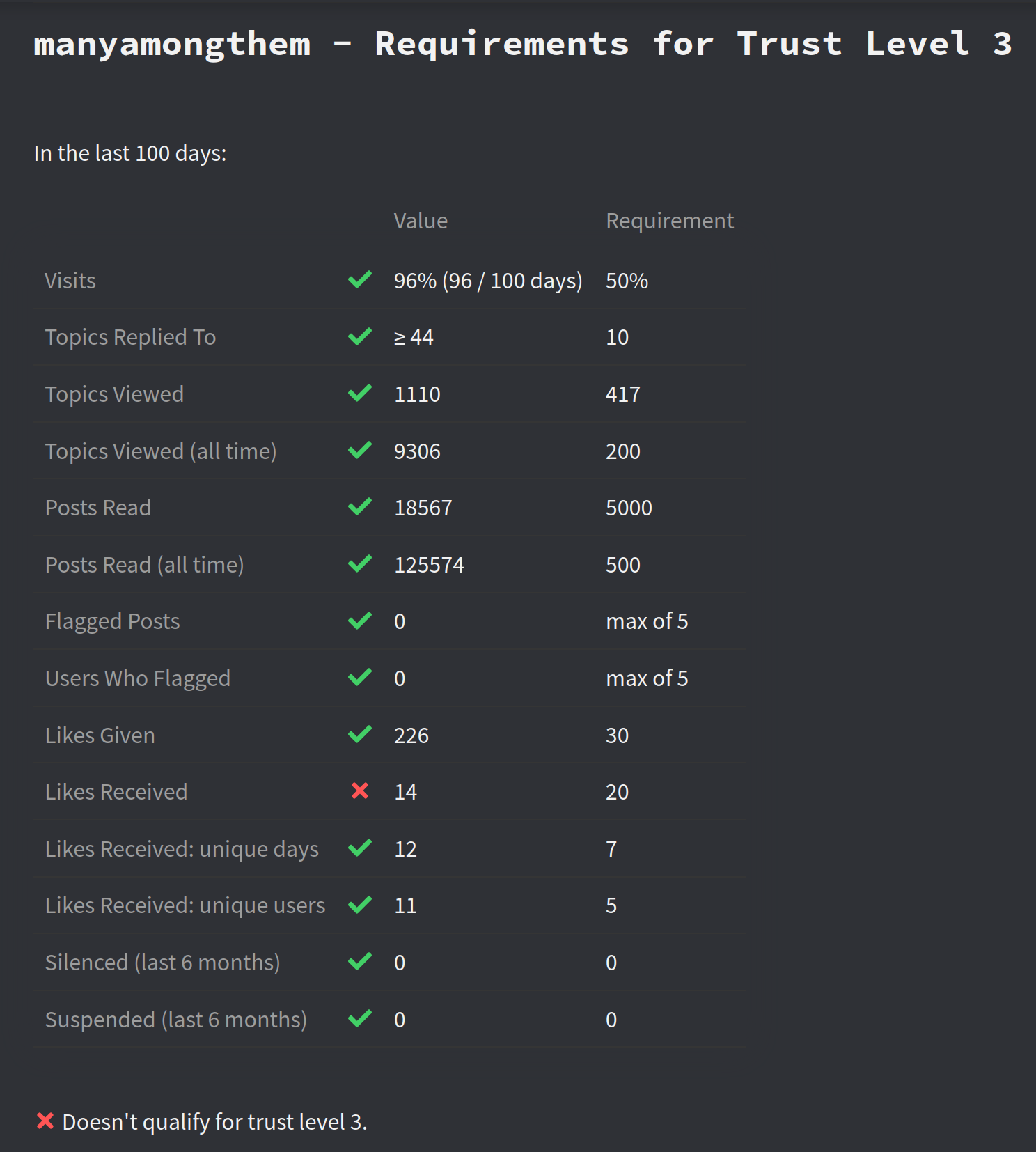Click the 96% (96 / 100 days) value

pyautogui.click(x=488, y=281)
